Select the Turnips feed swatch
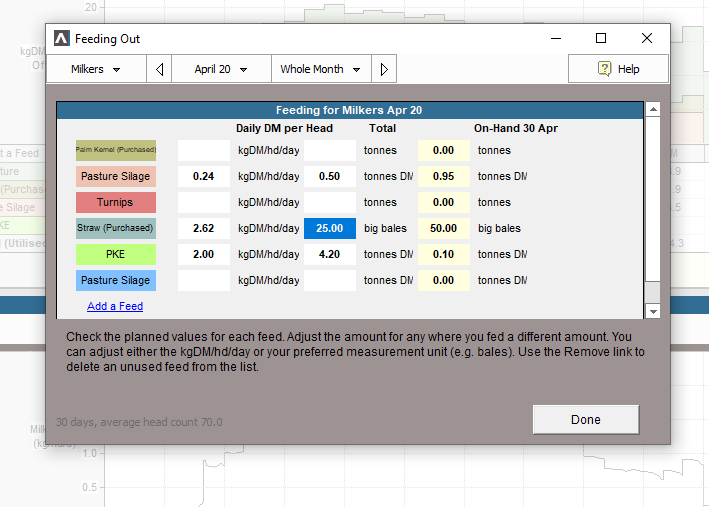The height and width of the screenshot is (507, 709). (x=116, y=202)
